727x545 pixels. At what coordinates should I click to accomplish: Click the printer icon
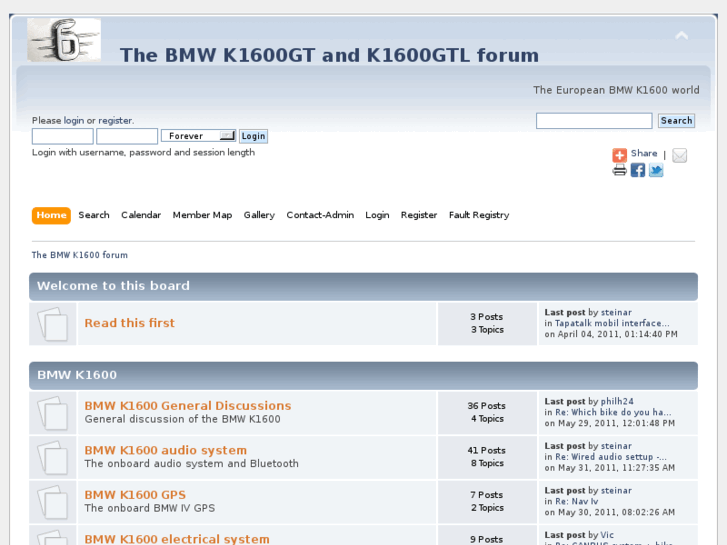(619, 170)
